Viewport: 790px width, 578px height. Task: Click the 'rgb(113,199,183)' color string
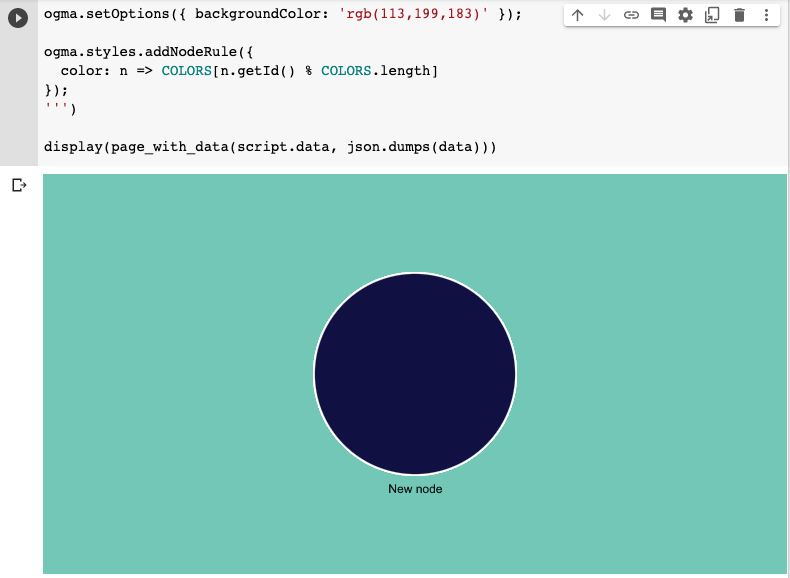coord(414,14)
